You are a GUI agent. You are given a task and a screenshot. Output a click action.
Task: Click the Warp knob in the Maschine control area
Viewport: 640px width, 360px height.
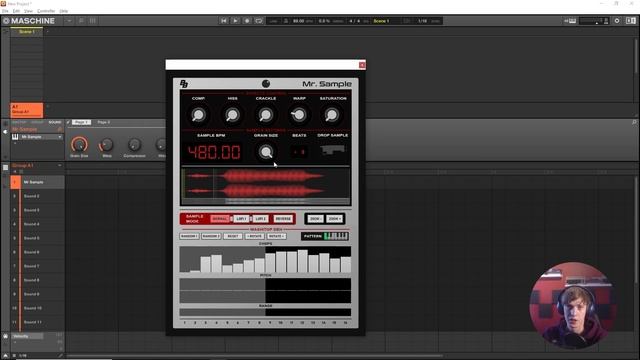pyautogui.click(x=107, y=144)
